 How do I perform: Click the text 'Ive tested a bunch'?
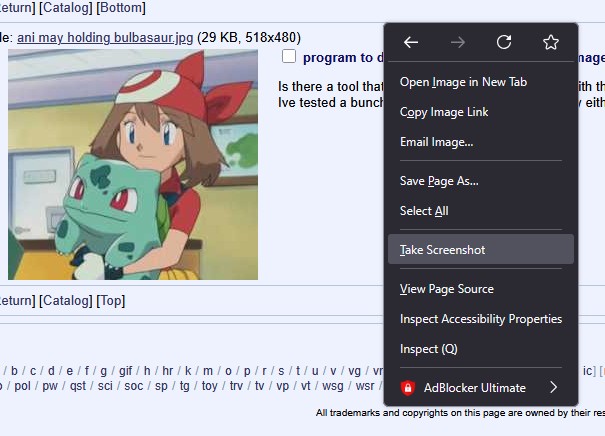point(331,103)
